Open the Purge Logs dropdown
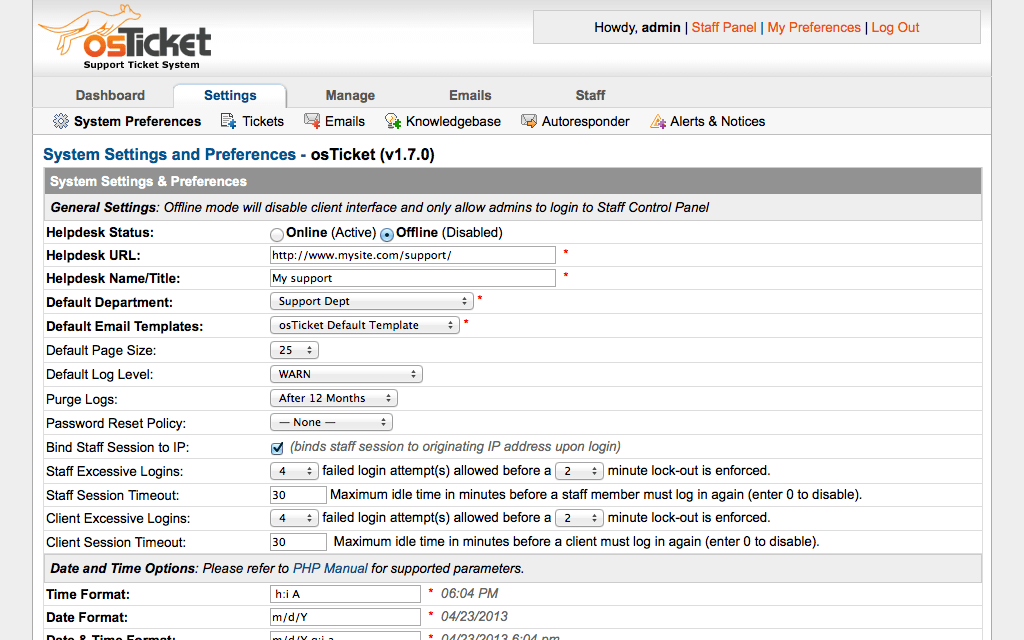1024x640 pixels. coord(333,398)
